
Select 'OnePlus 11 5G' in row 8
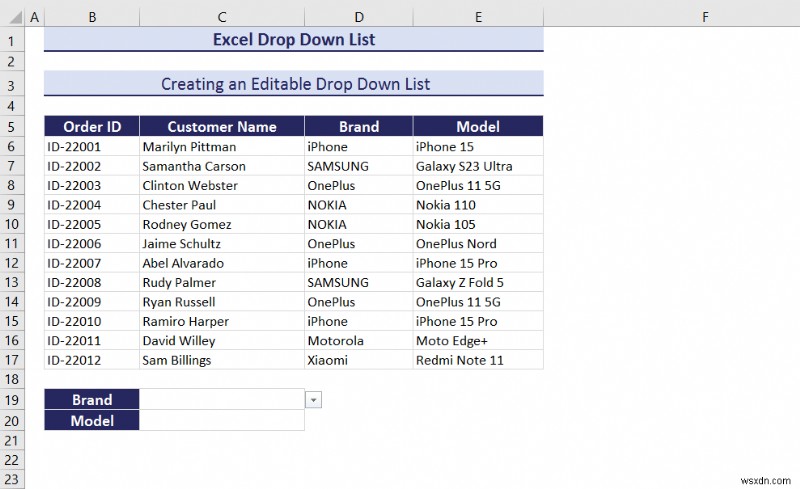tap(478, 185)
